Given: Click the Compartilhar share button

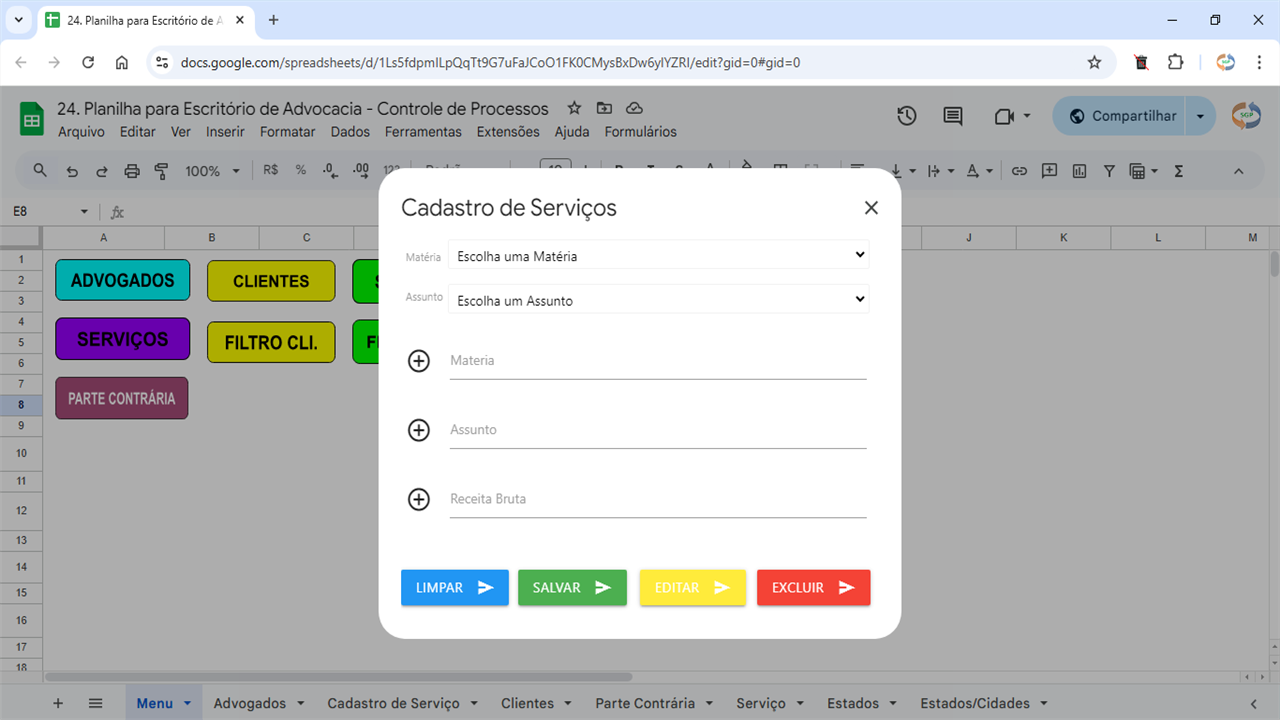Looking at the screenshot, I should (x=1120, y=116).
